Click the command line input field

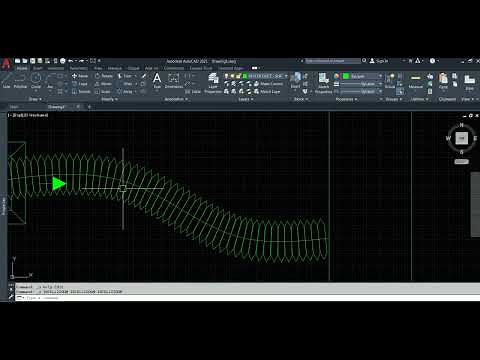coord(247,298)
